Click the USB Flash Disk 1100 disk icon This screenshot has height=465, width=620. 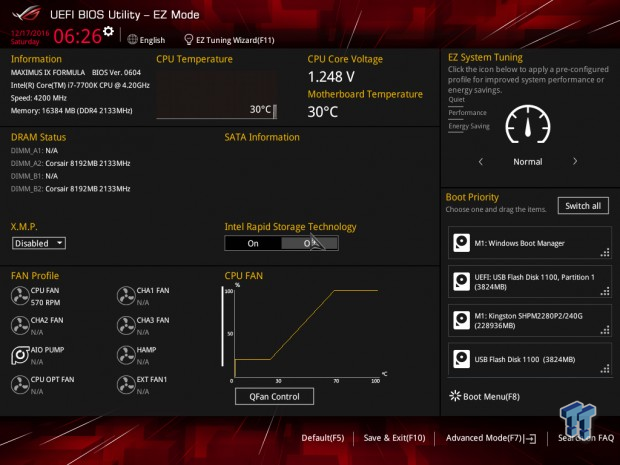point(461,359)
